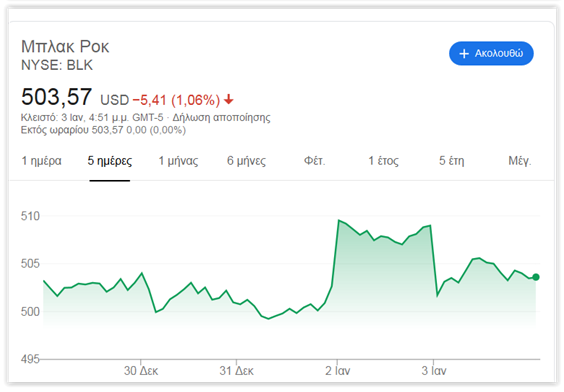
Task: Click the 30 Δεκ date axis label
Action: click(x=141, y=371)
